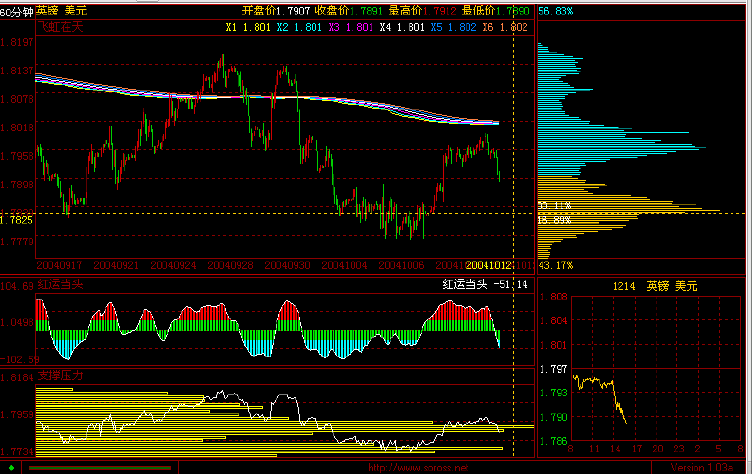Select the X5 1.802 blue legend
This screenshot has height=474, width=752.
(453, 27)
